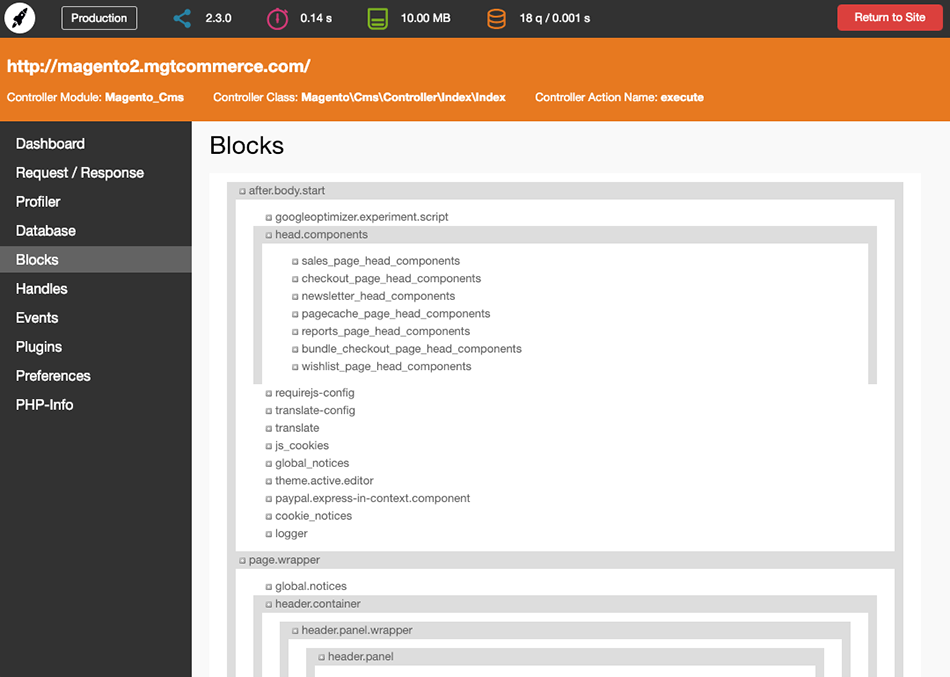This screenshot has height=677, width=950.
Task: Show the Events page
Action: [x=96, y=318]
